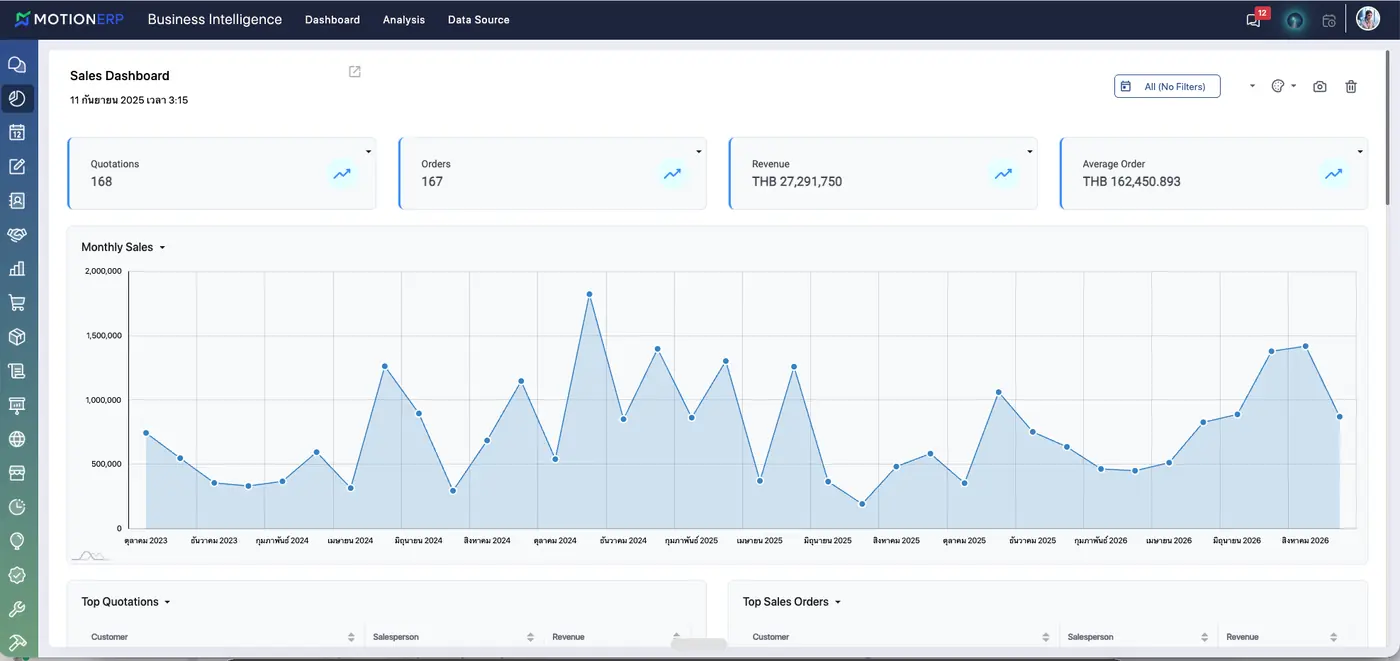1400x661 pixels.
Task: Expand the caret right of the filters box
Action: click(1252, 86)
